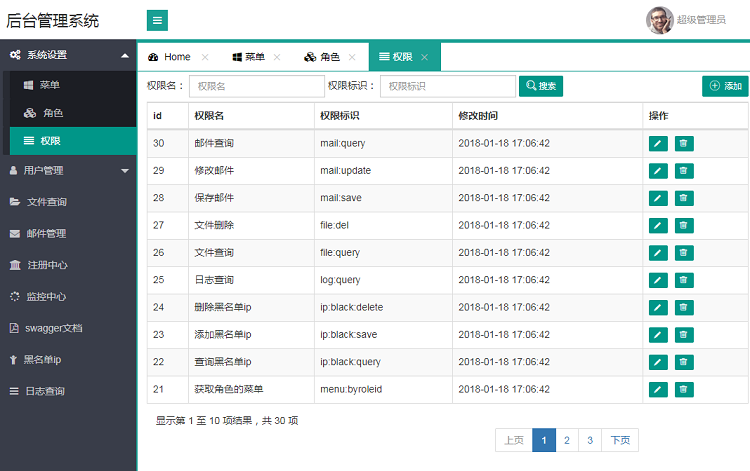The image size is (750, 471).
Task: Select the 获取角色的菜单 cell
Action: pos(252,389)
